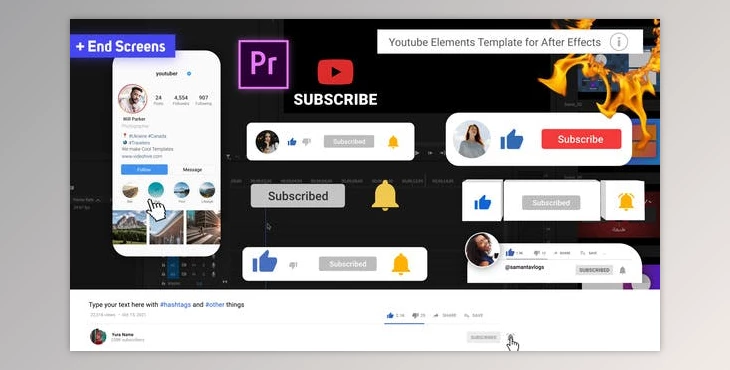Click SHARE in the bottom white panel
Viewport: 730px width, 370px height.
pos(445,316)
